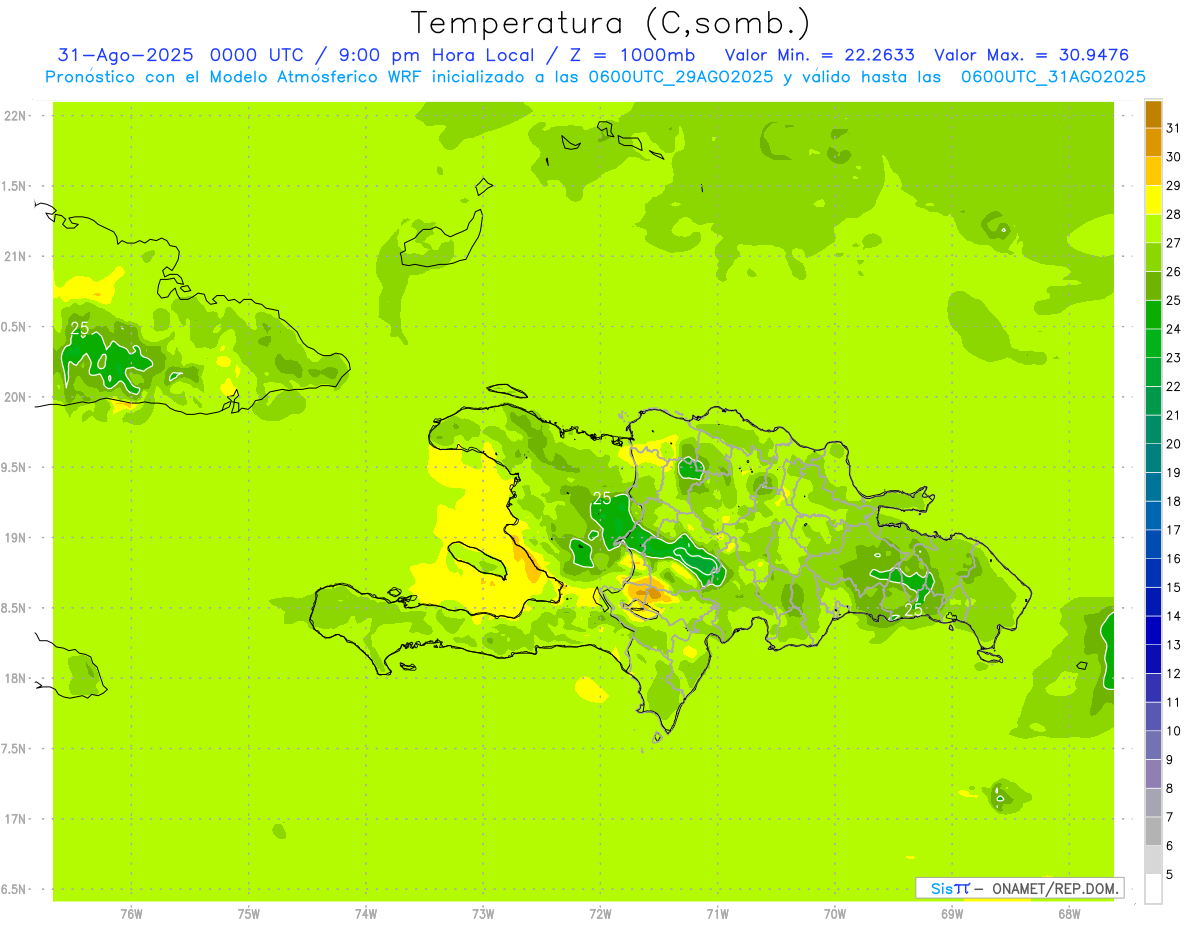Click the '25' contour label over eastern Cuba
Image resolution: width=1200 pixels, height=927 pixels.
80,328
